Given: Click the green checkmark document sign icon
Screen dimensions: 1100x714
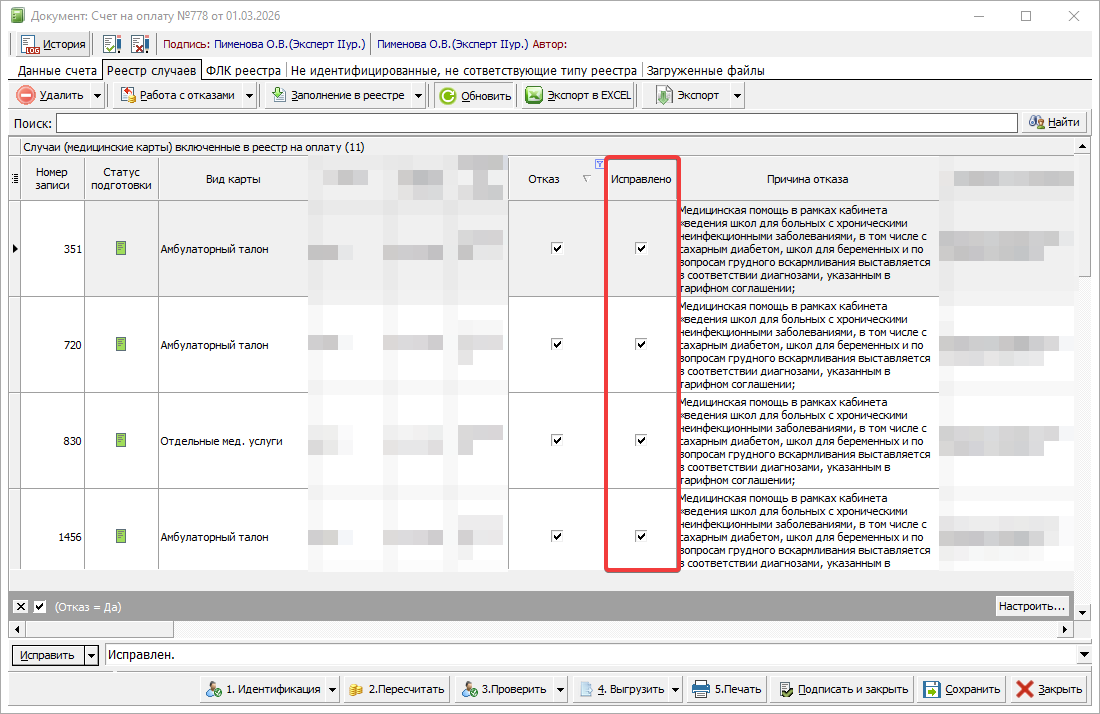Looking at the screenshot, I should 112,44.
